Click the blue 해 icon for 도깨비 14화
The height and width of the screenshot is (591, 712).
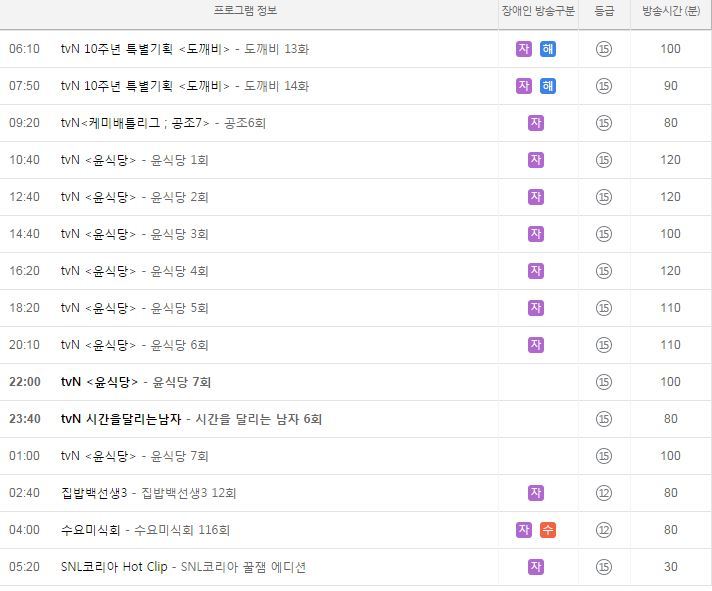(548, 86)
